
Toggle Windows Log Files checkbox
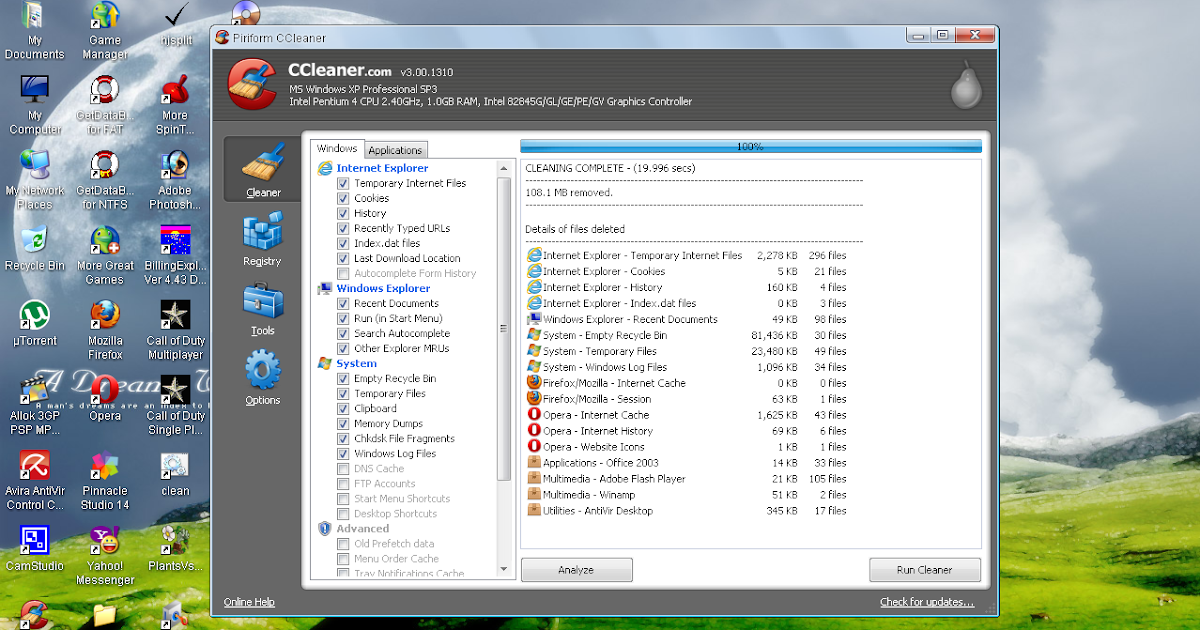pyautogui.click(x=344, y=453)
